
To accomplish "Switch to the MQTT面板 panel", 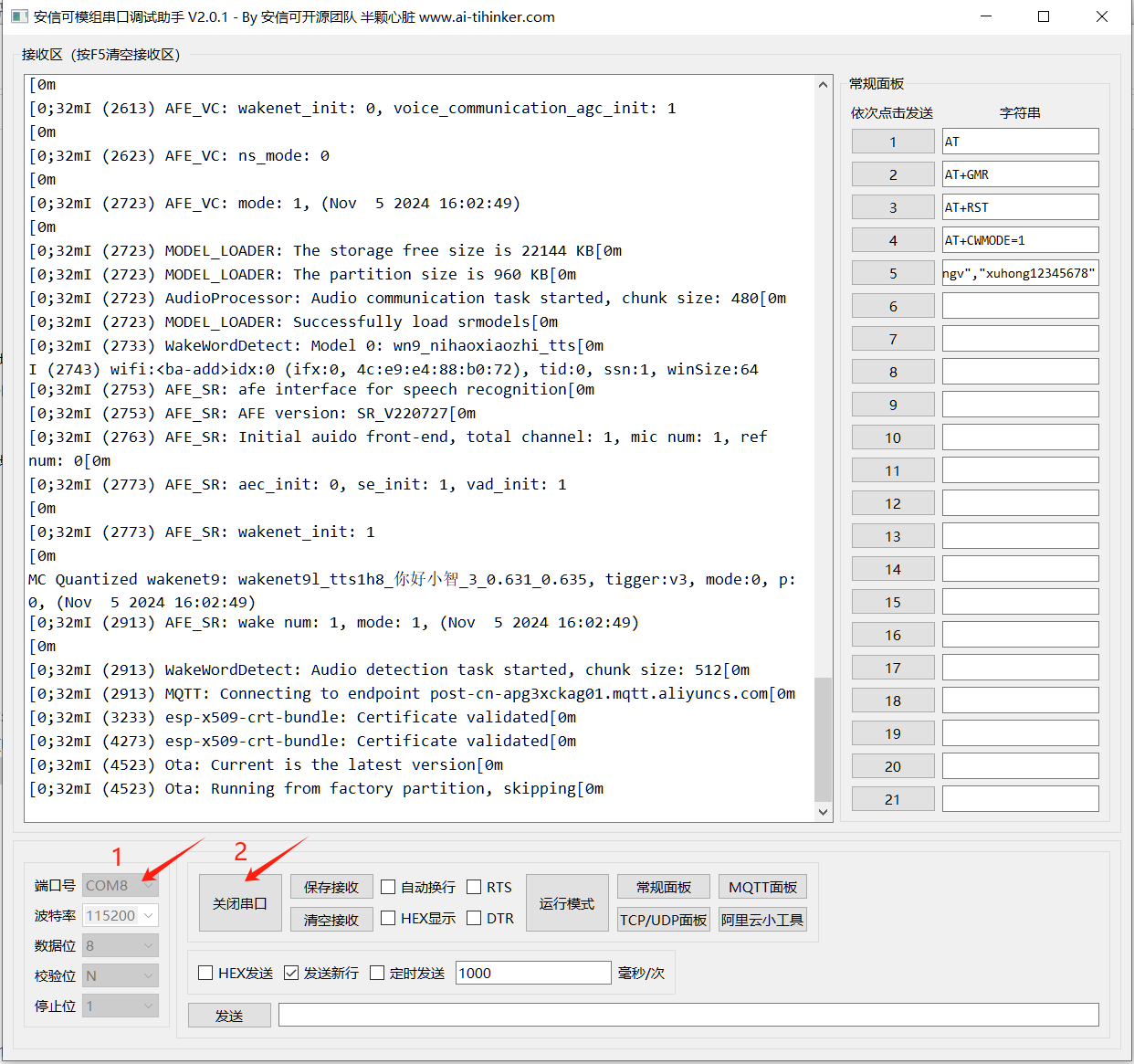I will point(762,887).
